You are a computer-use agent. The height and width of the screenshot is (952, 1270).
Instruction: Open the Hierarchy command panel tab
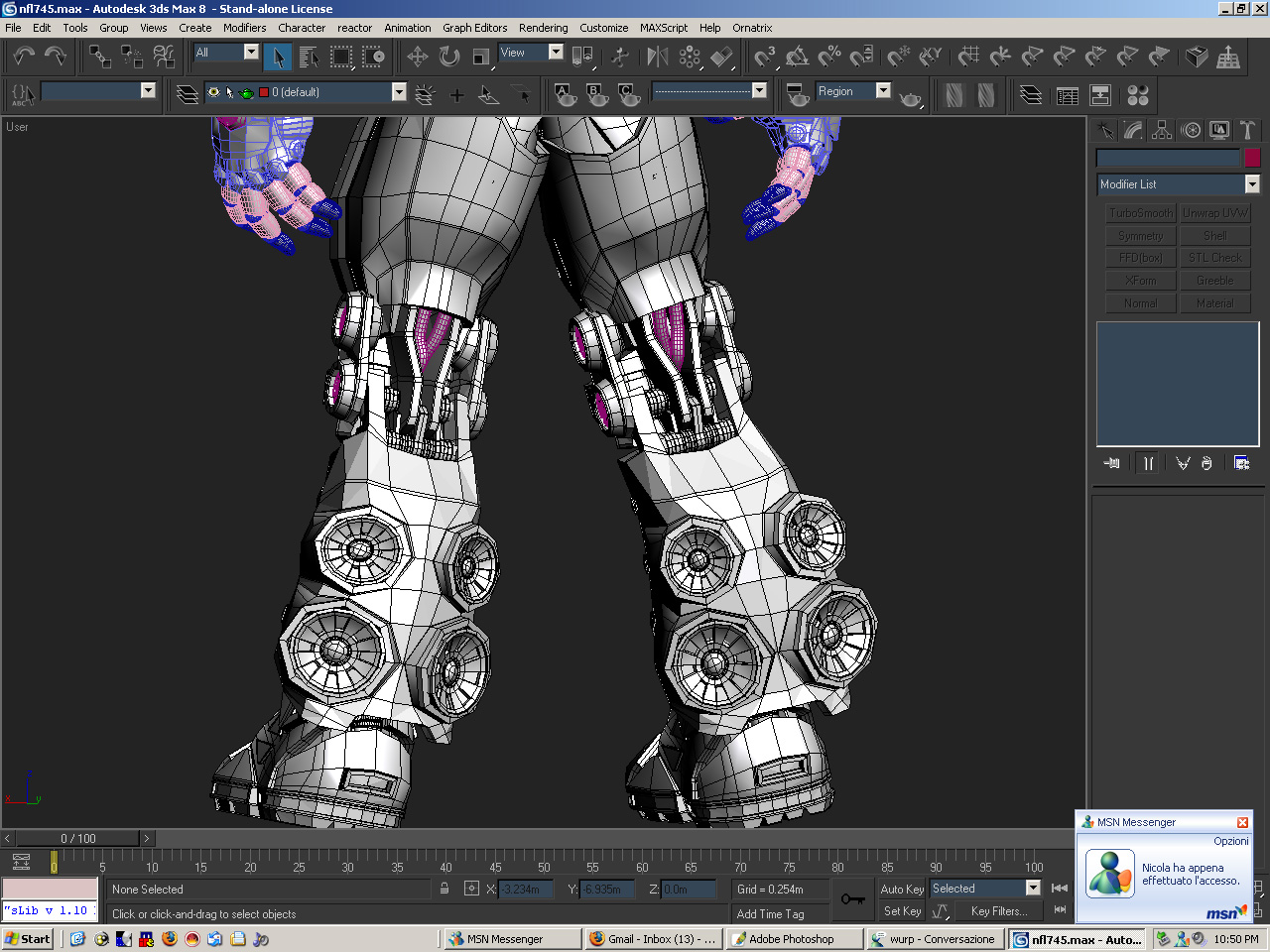pos(1162,130)
